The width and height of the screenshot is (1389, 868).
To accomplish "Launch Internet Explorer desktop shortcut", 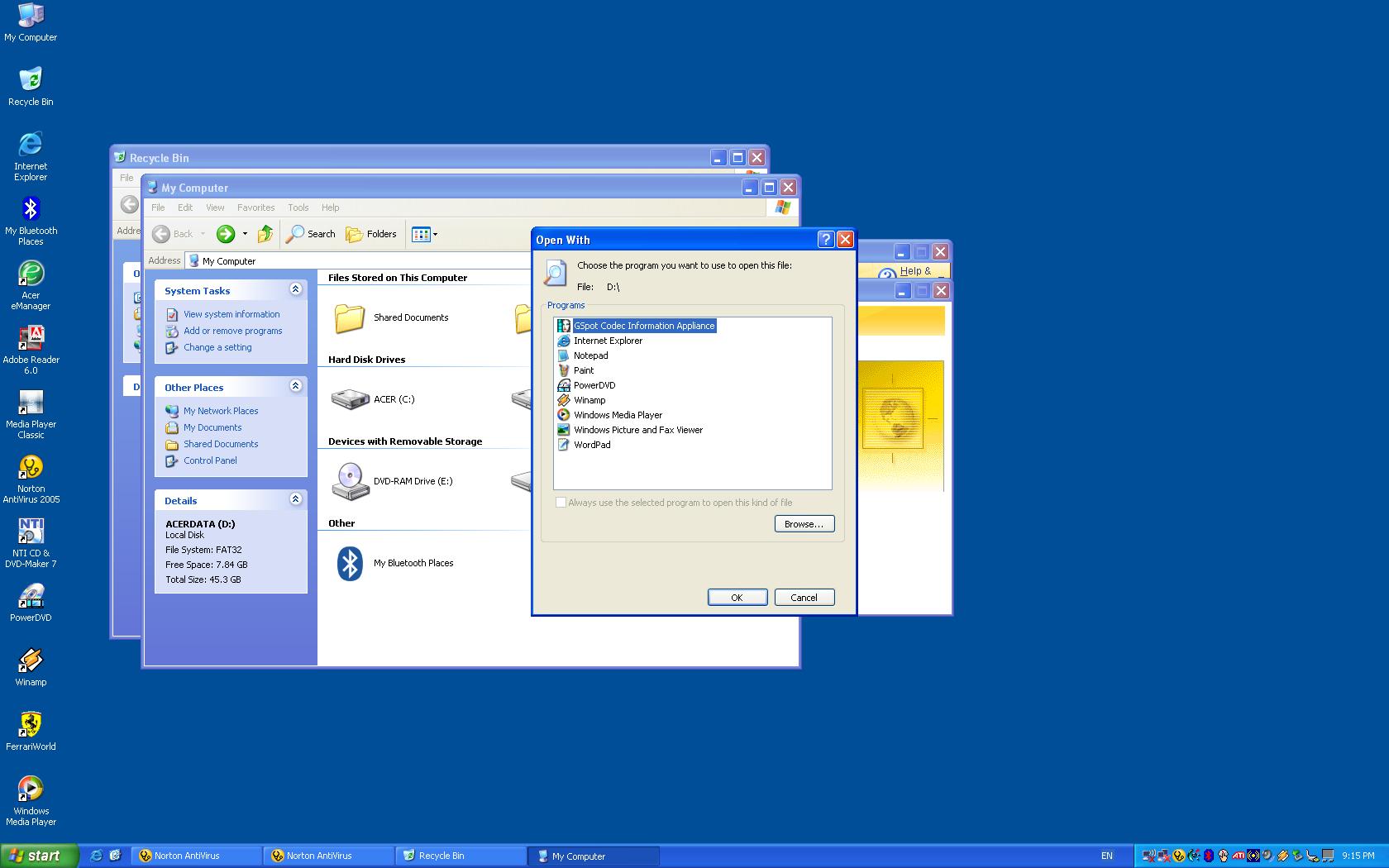I will click(31, 156).
